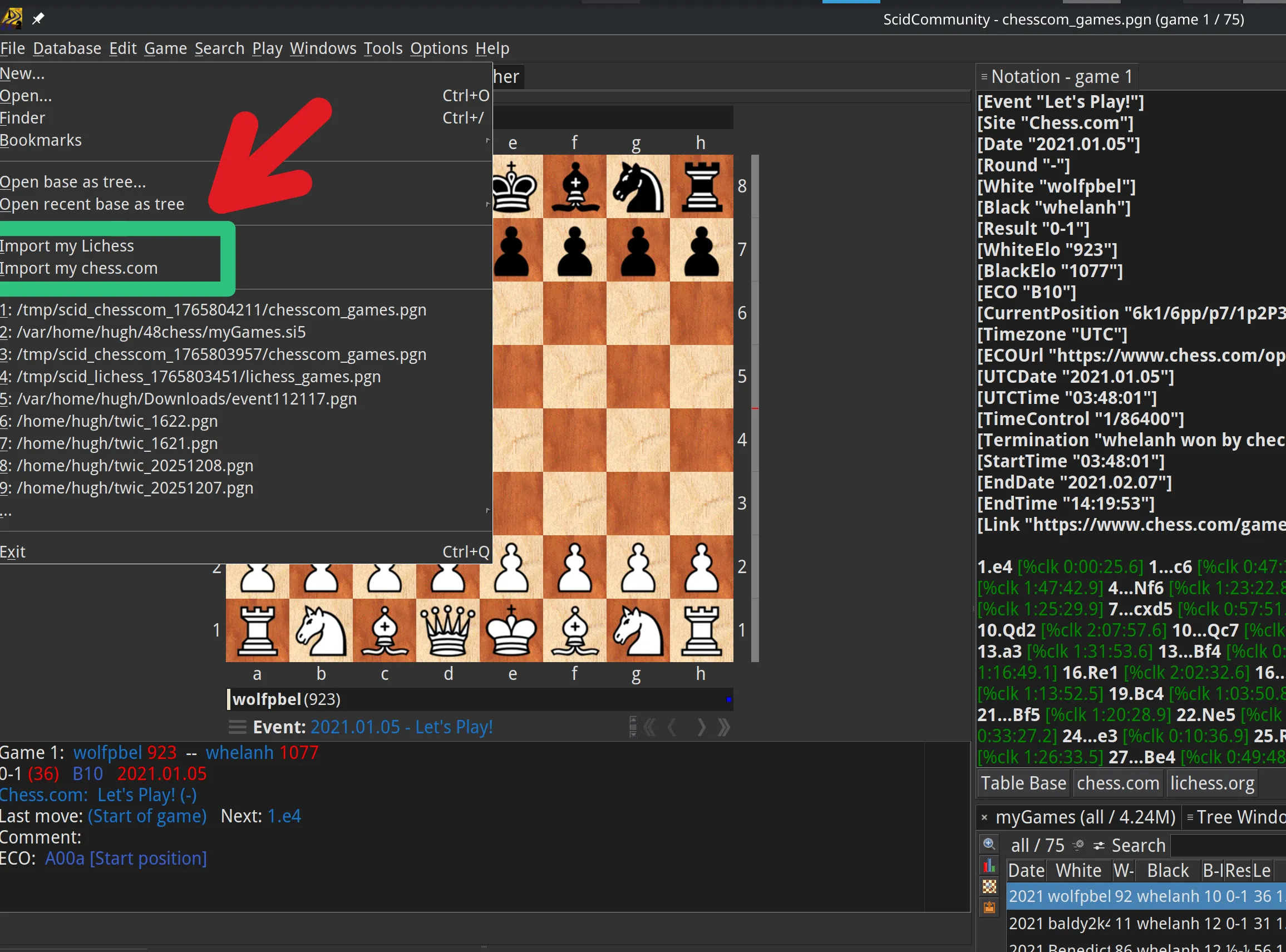1286x952 pixels.
Task: Open the Options menu
Action: point(438,48)
